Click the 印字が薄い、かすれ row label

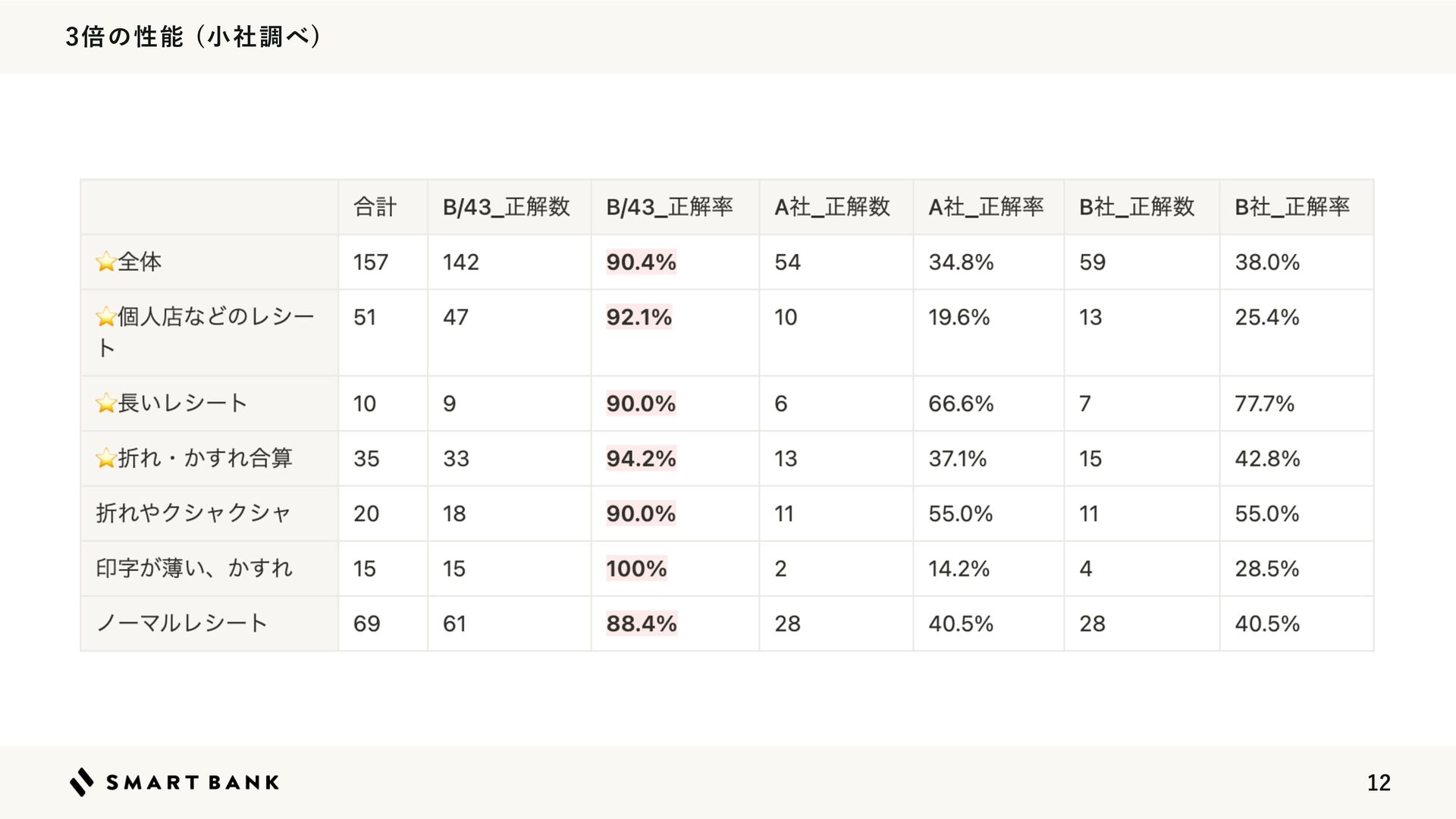(x=194, y=568)
